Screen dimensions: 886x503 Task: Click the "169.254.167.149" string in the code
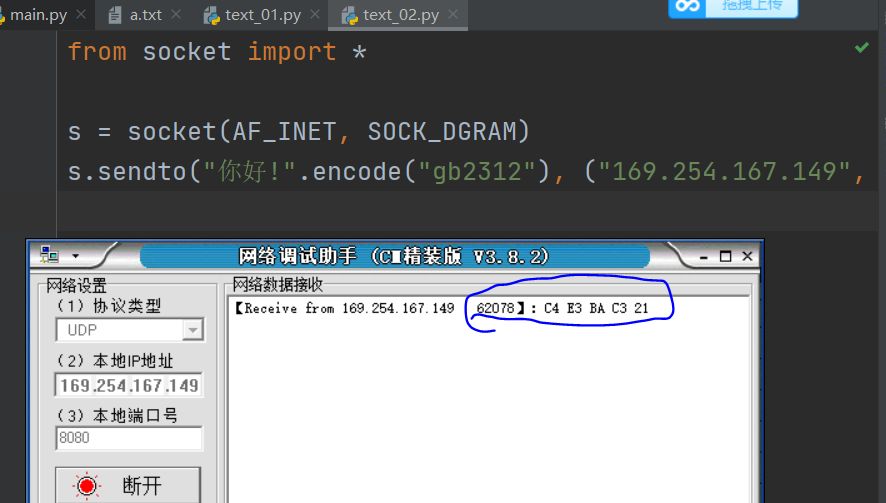click(724, 171)
